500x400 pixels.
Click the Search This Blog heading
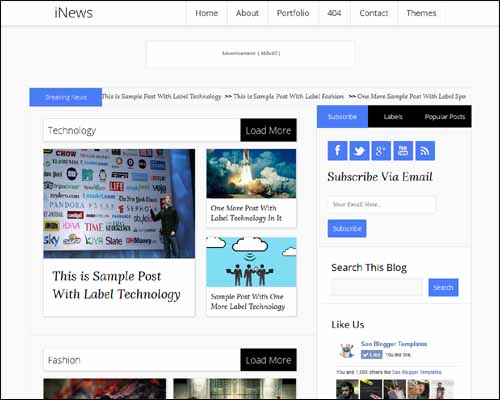[369, 268]
